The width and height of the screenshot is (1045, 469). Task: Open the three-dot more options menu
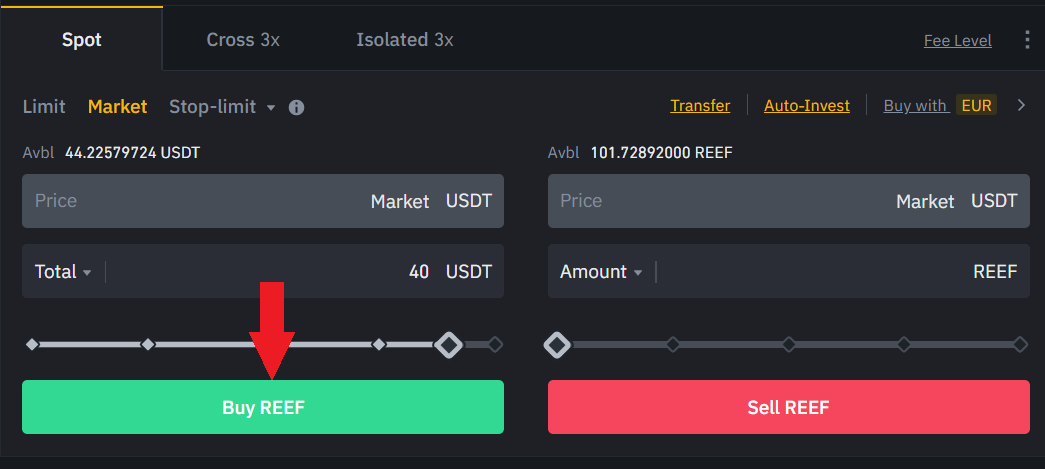tap(1027, 40)
